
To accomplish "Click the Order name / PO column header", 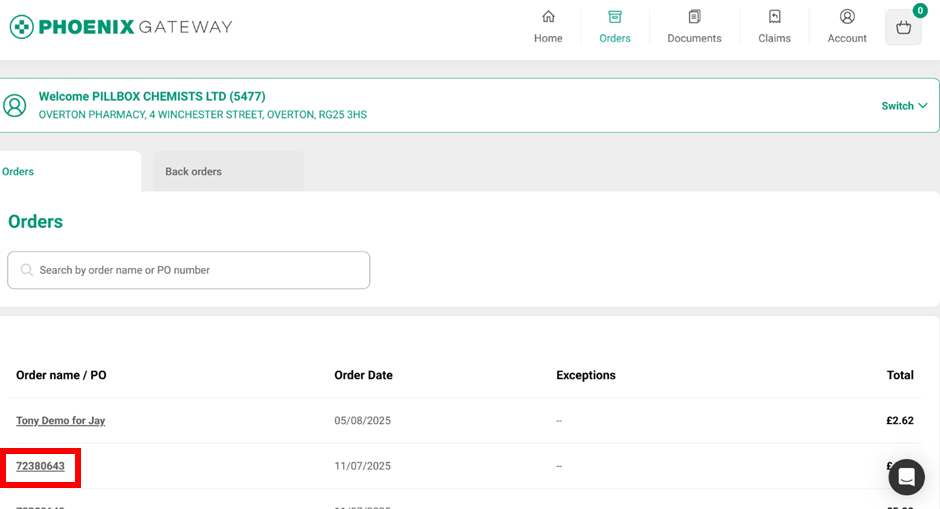I will (x=61, y=376).
